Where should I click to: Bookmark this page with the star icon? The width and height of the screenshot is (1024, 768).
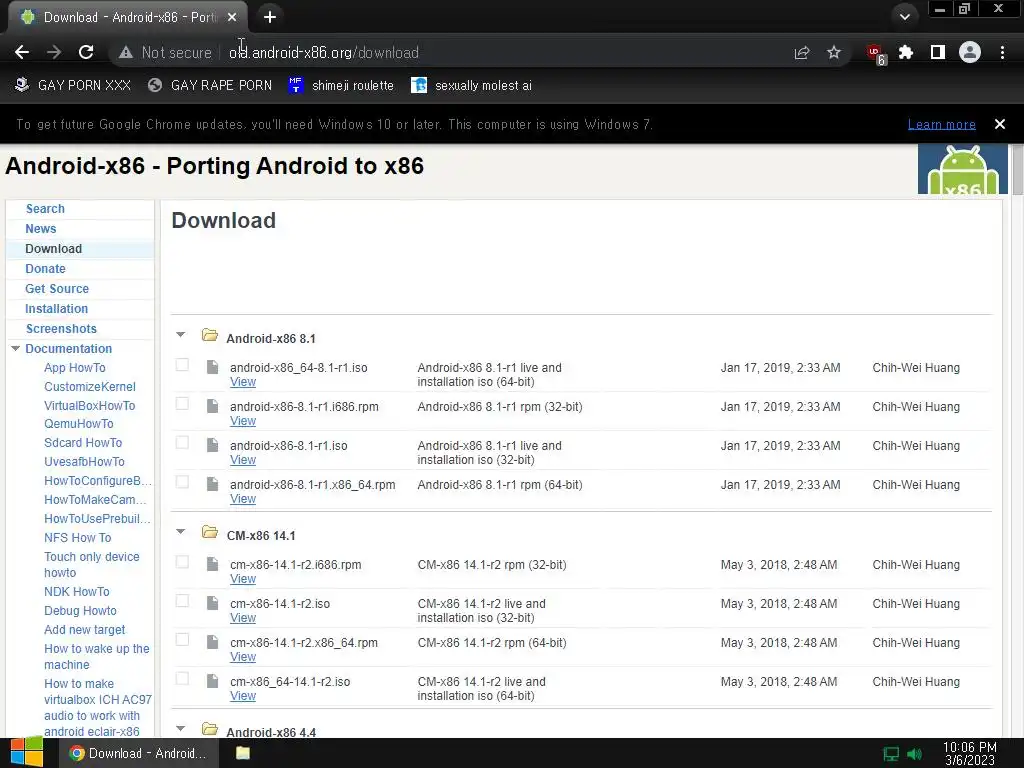tap(834, 52)
